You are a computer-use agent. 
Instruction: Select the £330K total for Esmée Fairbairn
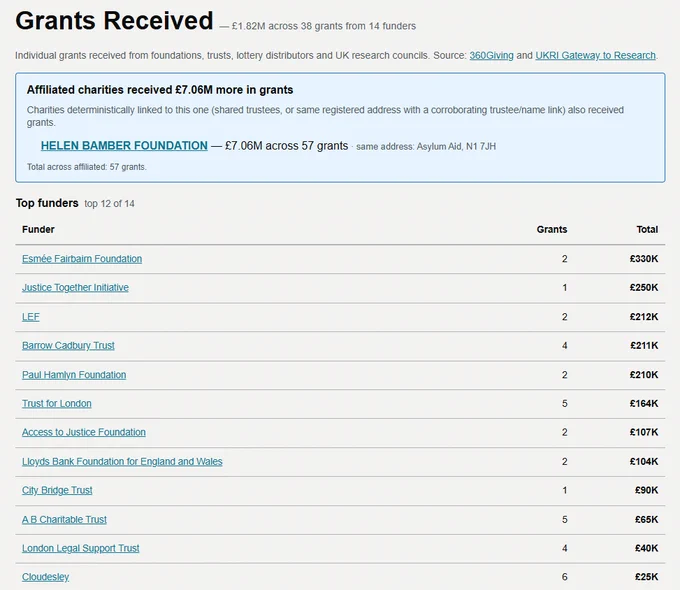point(644,259)
